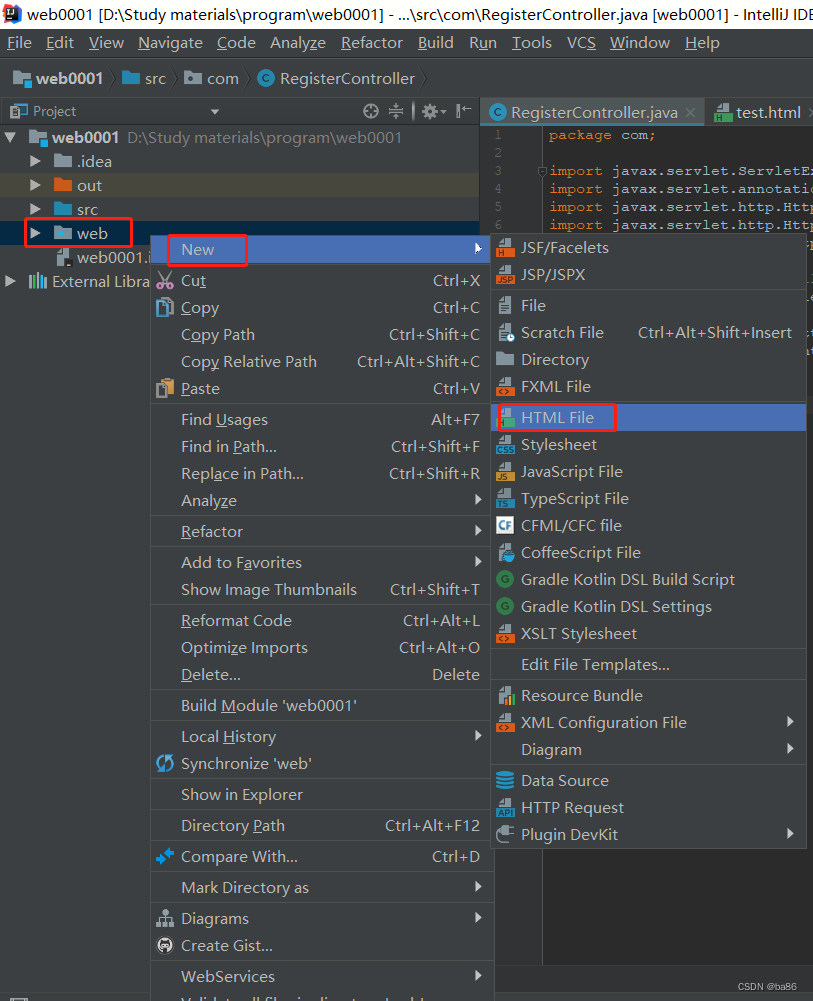Choose Delete... from context menu
Screen dimensions: 813x1001
322,675
